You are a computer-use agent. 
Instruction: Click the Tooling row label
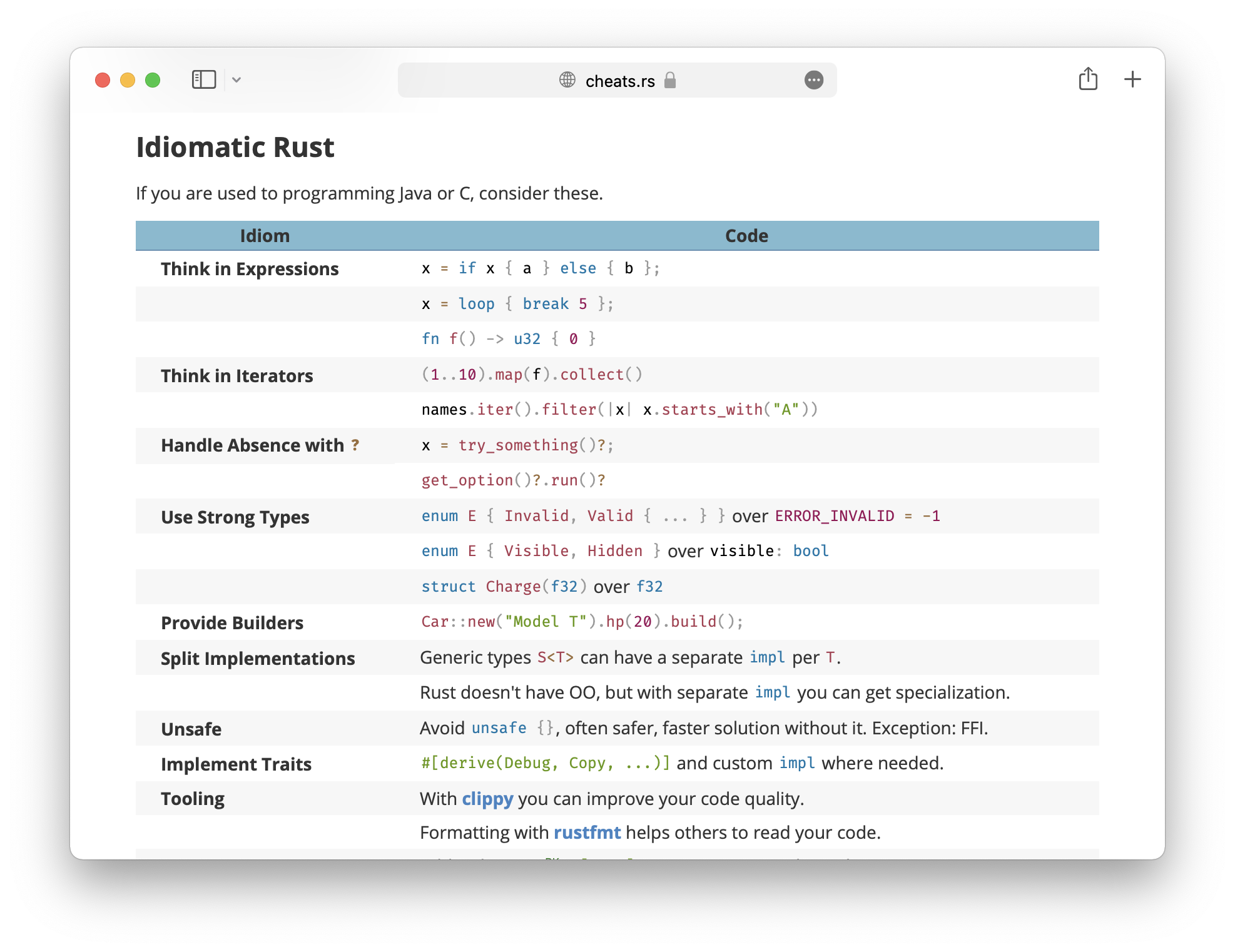[192, 799]
